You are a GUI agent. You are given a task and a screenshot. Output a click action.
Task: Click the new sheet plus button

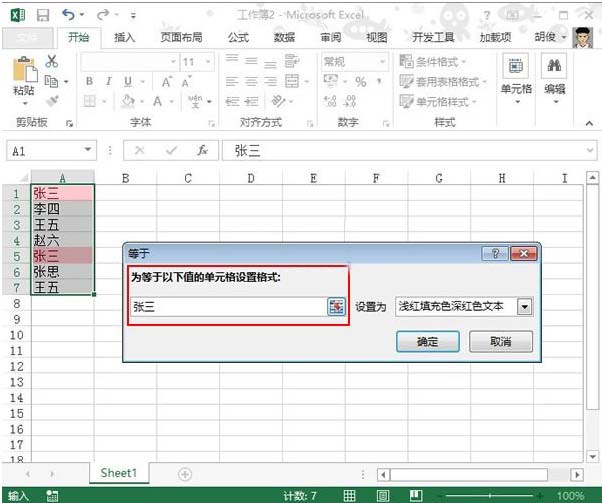pos(185,474)
